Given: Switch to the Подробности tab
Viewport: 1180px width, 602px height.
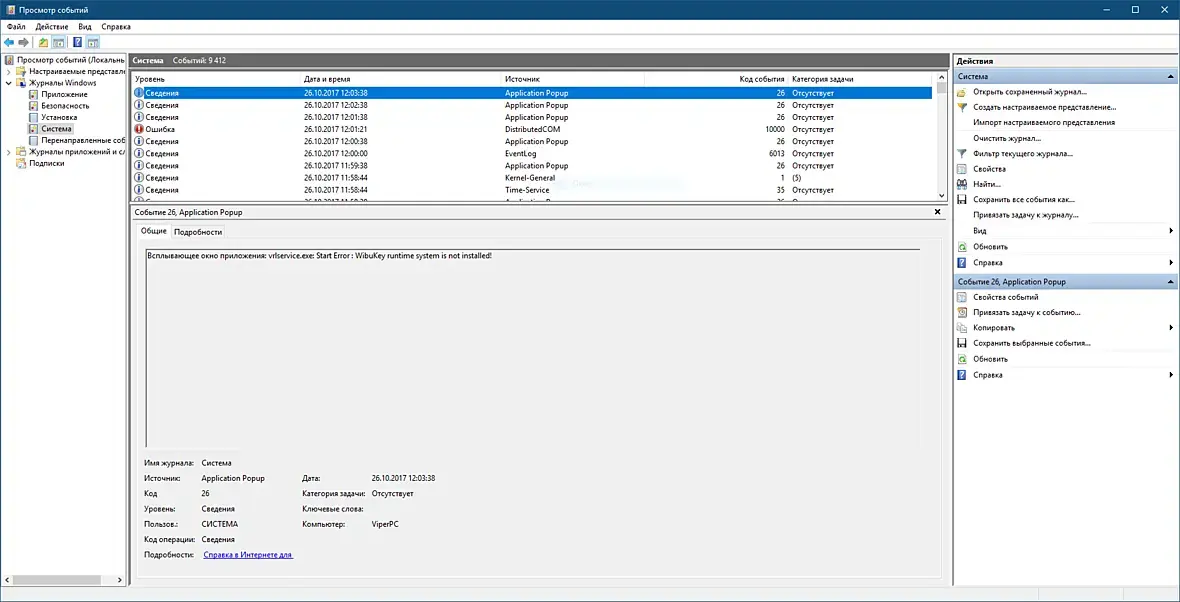Looking at the screenshot, I should tap(198, 232).
